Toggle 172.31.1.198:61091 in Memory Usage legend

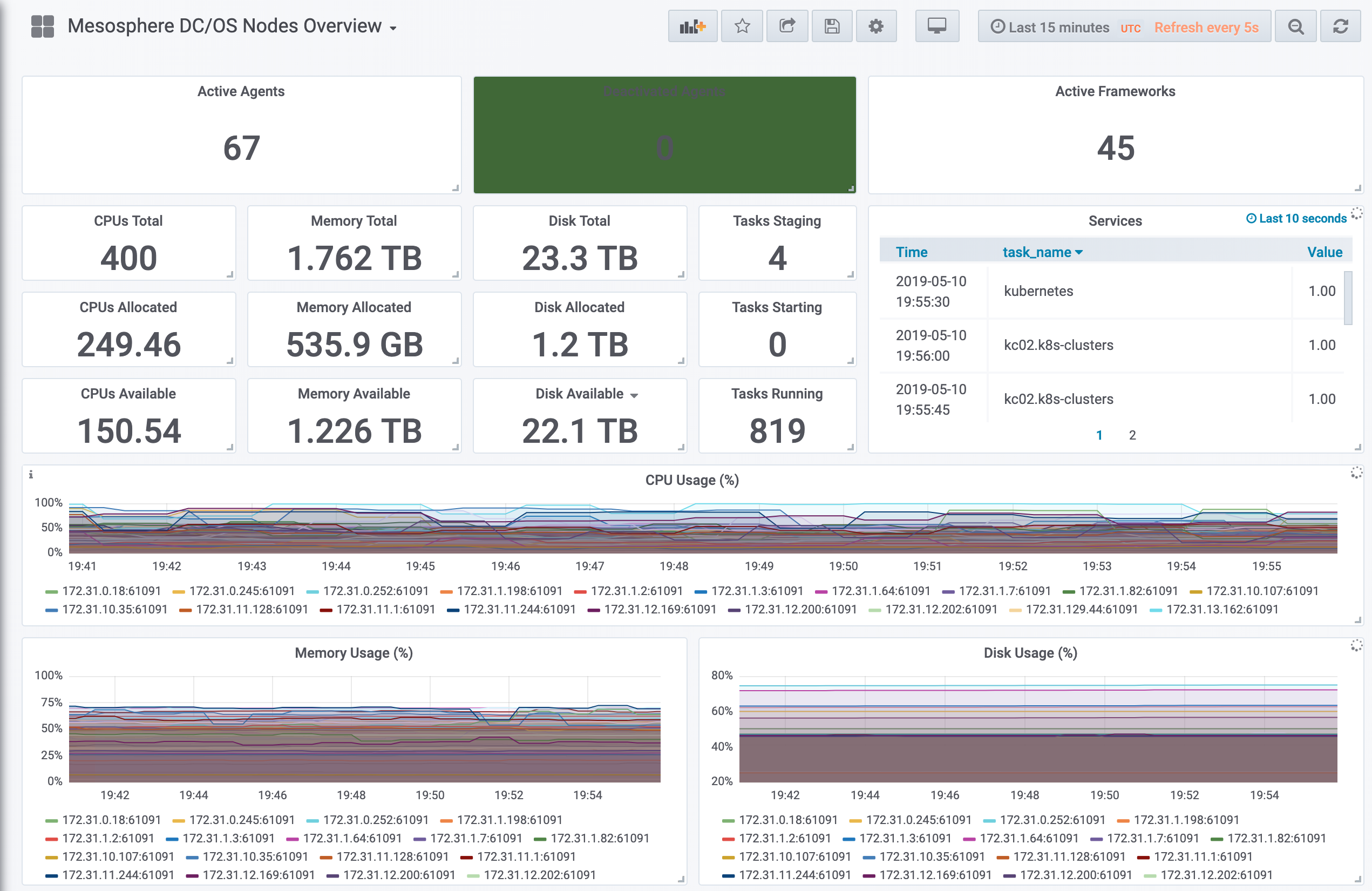tap(510, 820)
